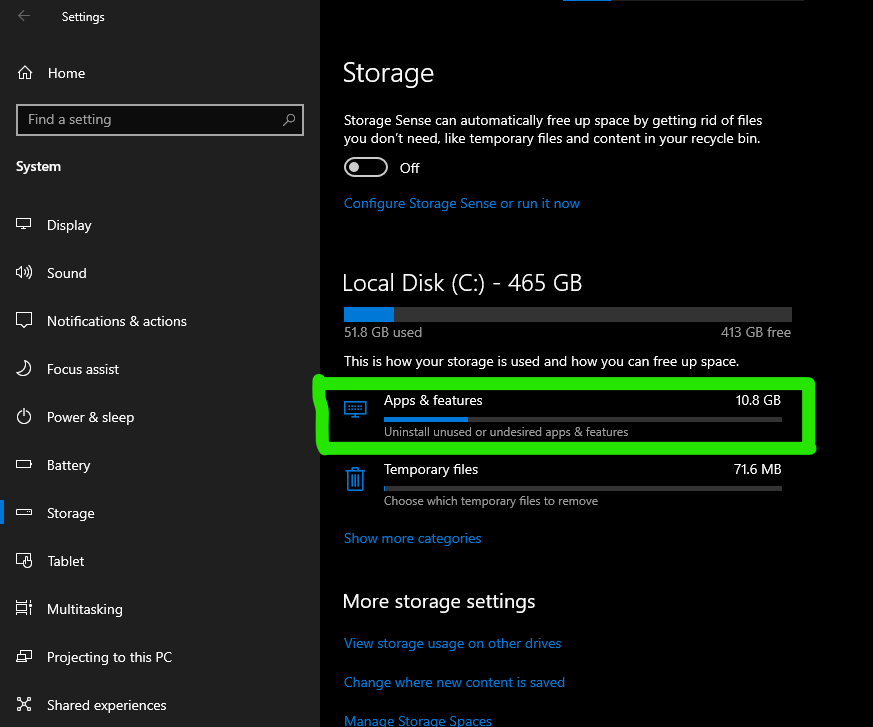Viewport: 873px width, 727px height.
Task: Select the Sound speaker icon
Action: [x=24, y=272]
